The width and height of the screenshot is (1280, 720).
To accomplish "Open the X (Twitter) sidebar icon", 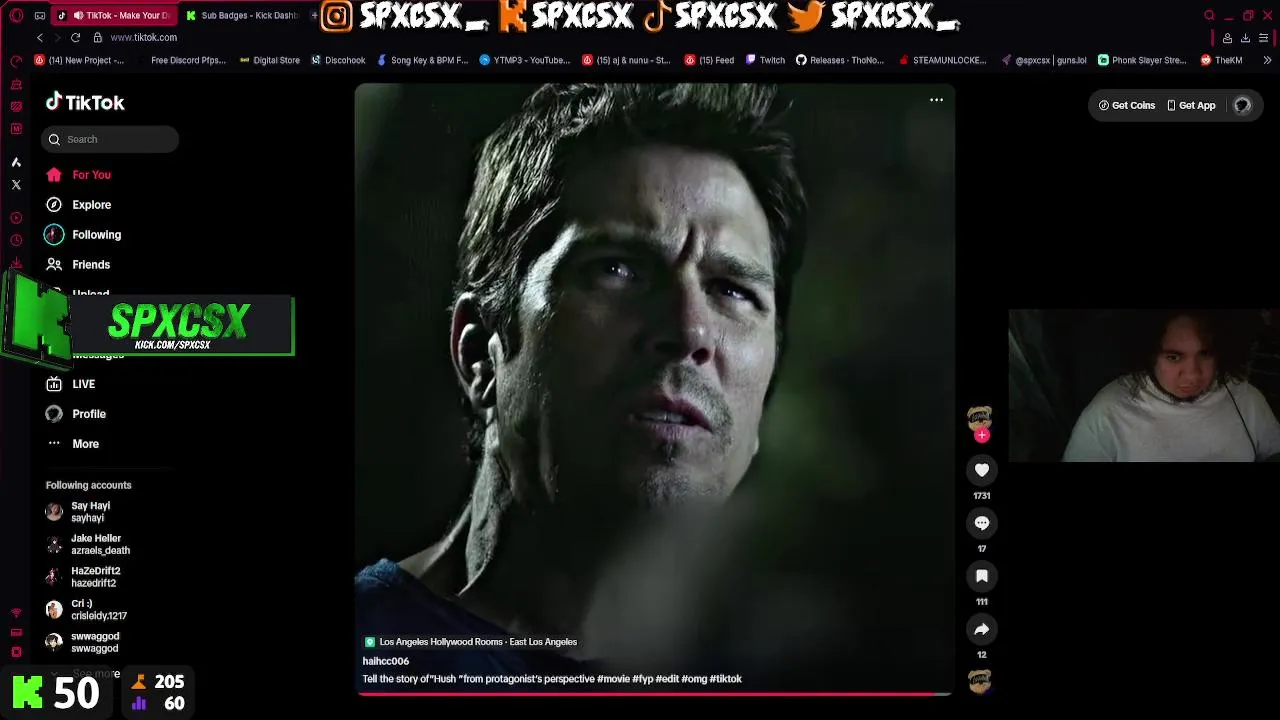I will 16,185.
